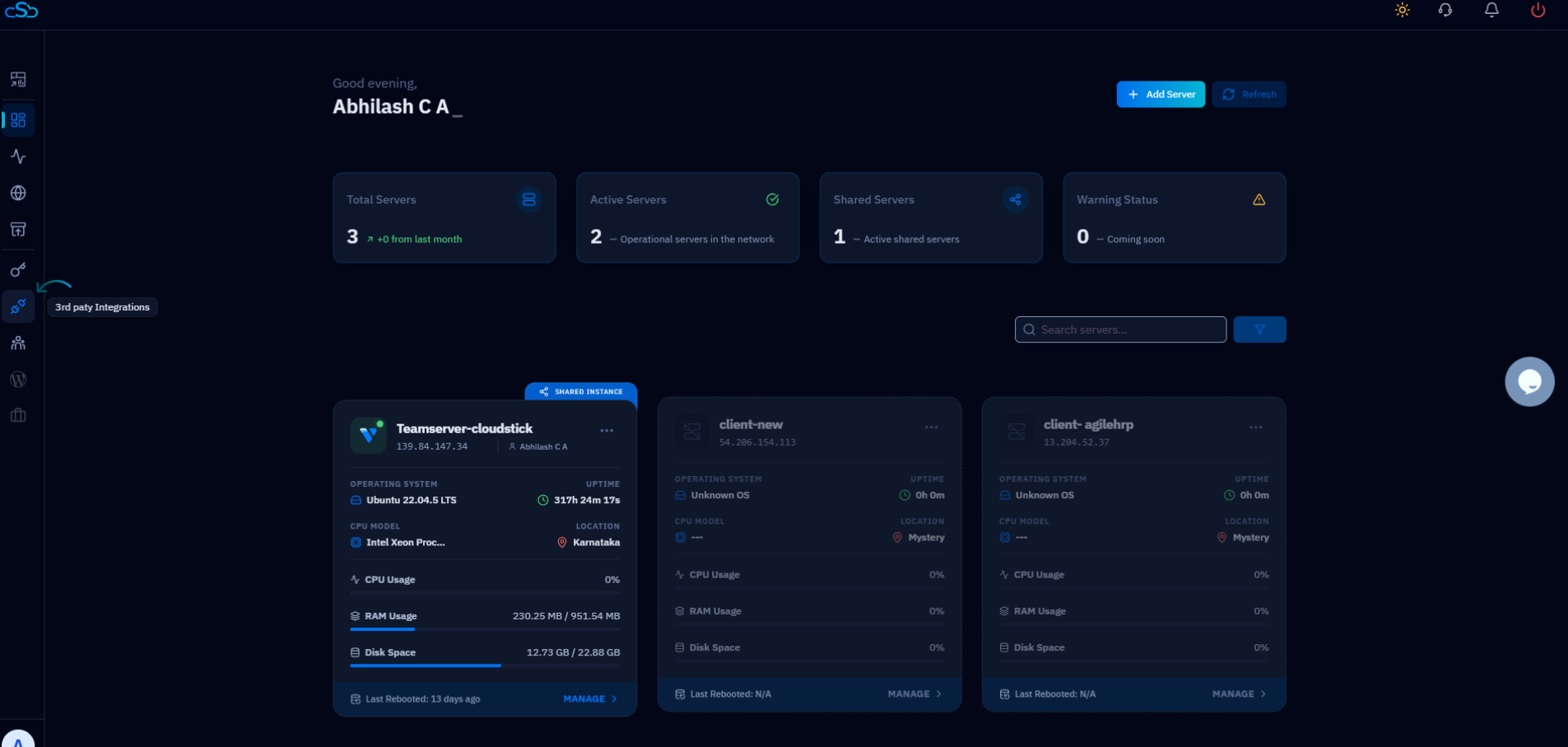The width and height of the screenshot is (1568, 747).
Task: Click the Search servers field
Action: coord(1120,329)
